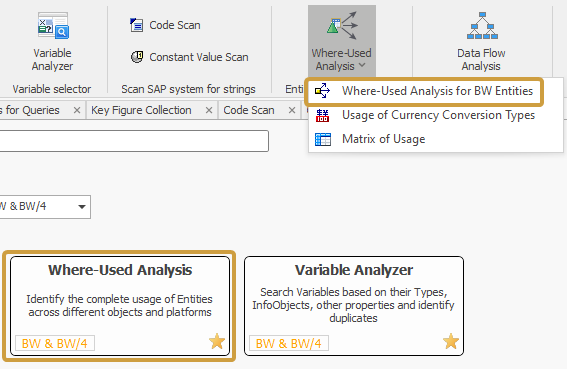Click the Currency Conversion Types icon

coord(322,115)
